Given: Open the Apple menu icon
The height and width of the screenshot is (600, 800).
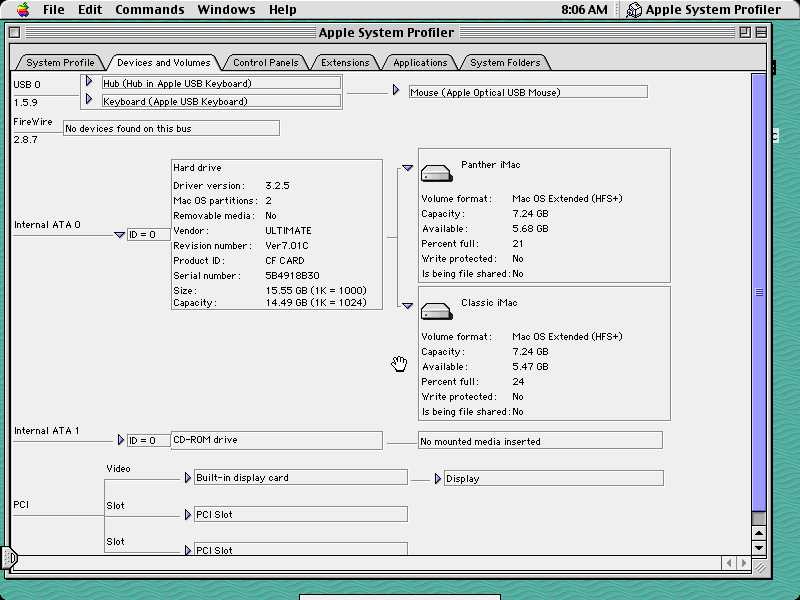Looking at the screenshot, I should (23, 9).
